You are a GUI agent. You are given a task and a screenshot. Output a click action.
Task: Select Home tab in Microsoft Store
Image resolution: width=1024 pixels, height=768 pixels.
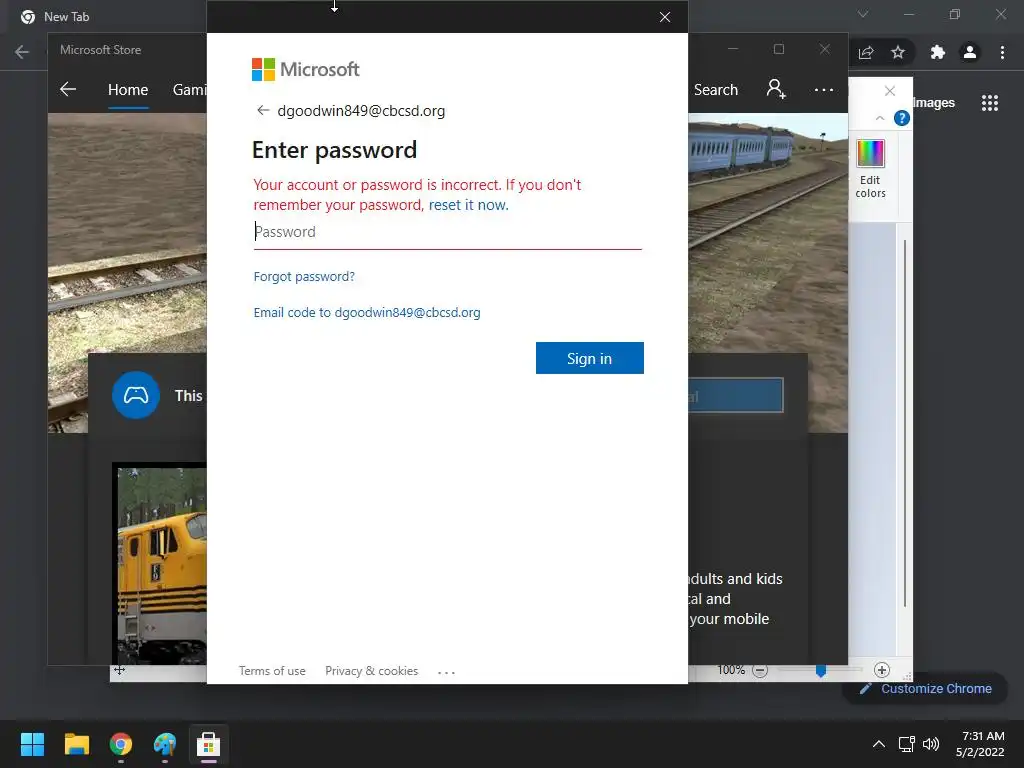coord(128,90)
